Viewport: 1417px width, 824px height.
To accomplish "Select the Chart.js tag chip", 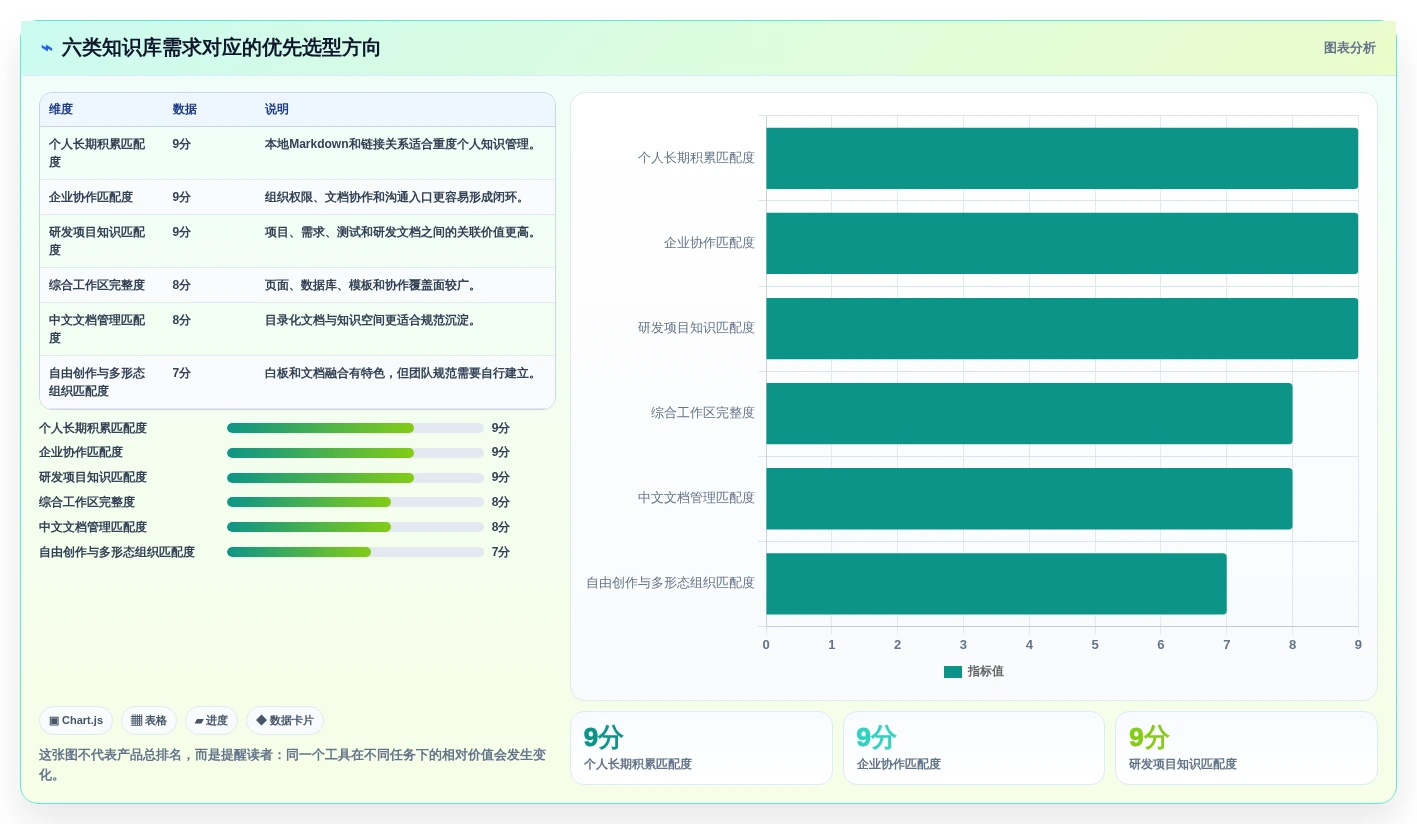I will click(76, 720).
